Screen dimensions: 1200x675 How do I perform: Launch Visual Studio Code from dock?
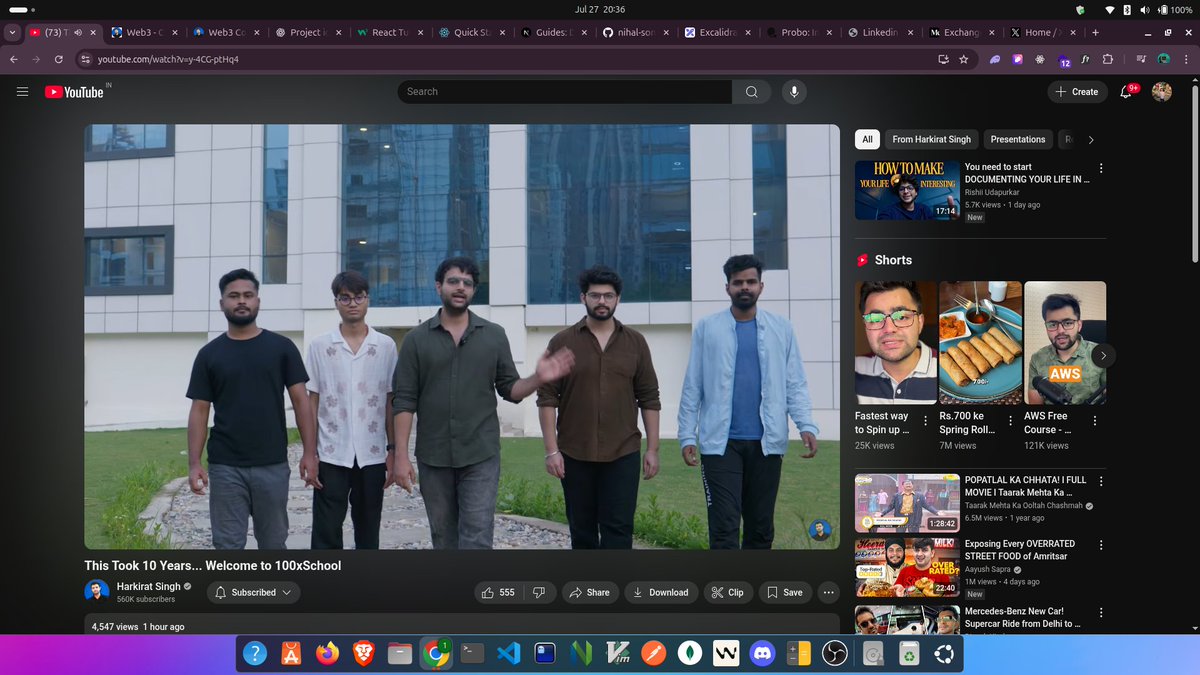(508, 653)
